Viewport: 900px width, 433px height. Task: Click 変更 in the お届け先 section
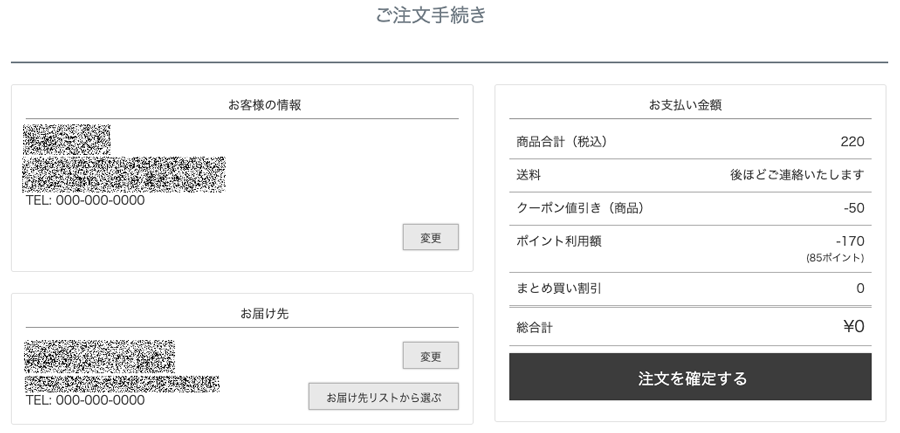point(430,355)
